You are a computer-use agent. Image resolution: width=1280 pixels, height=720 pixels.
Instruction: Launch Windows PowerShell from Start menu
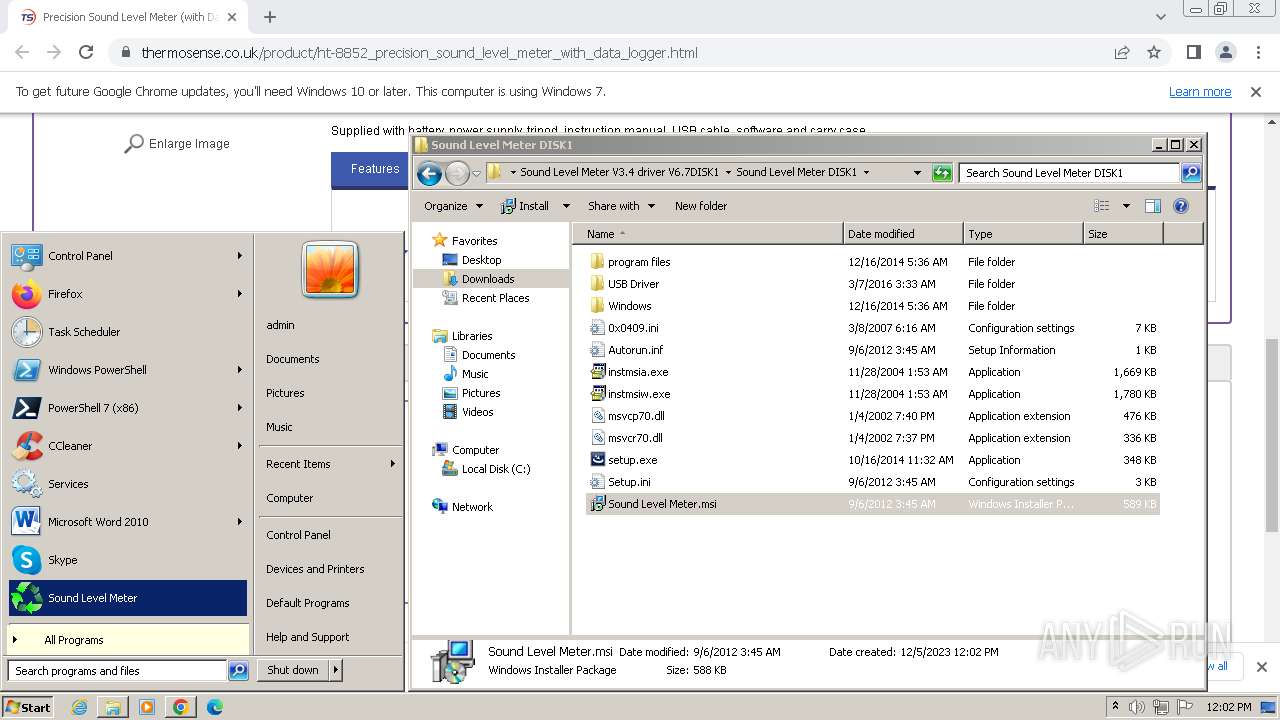tap(128, 370)
